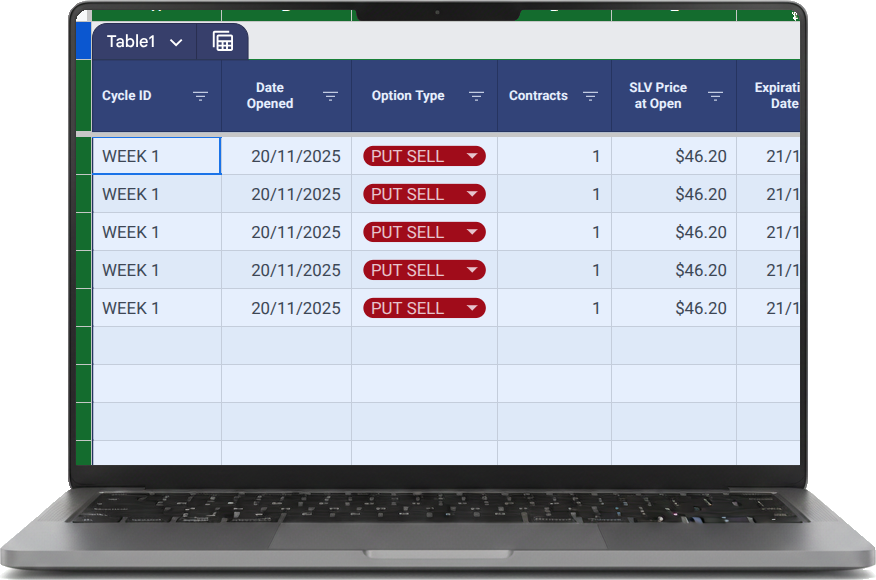Expand the PUT SELL dropdown in second row
Viewport: 876px width, 580px height.
pos(472,194)
